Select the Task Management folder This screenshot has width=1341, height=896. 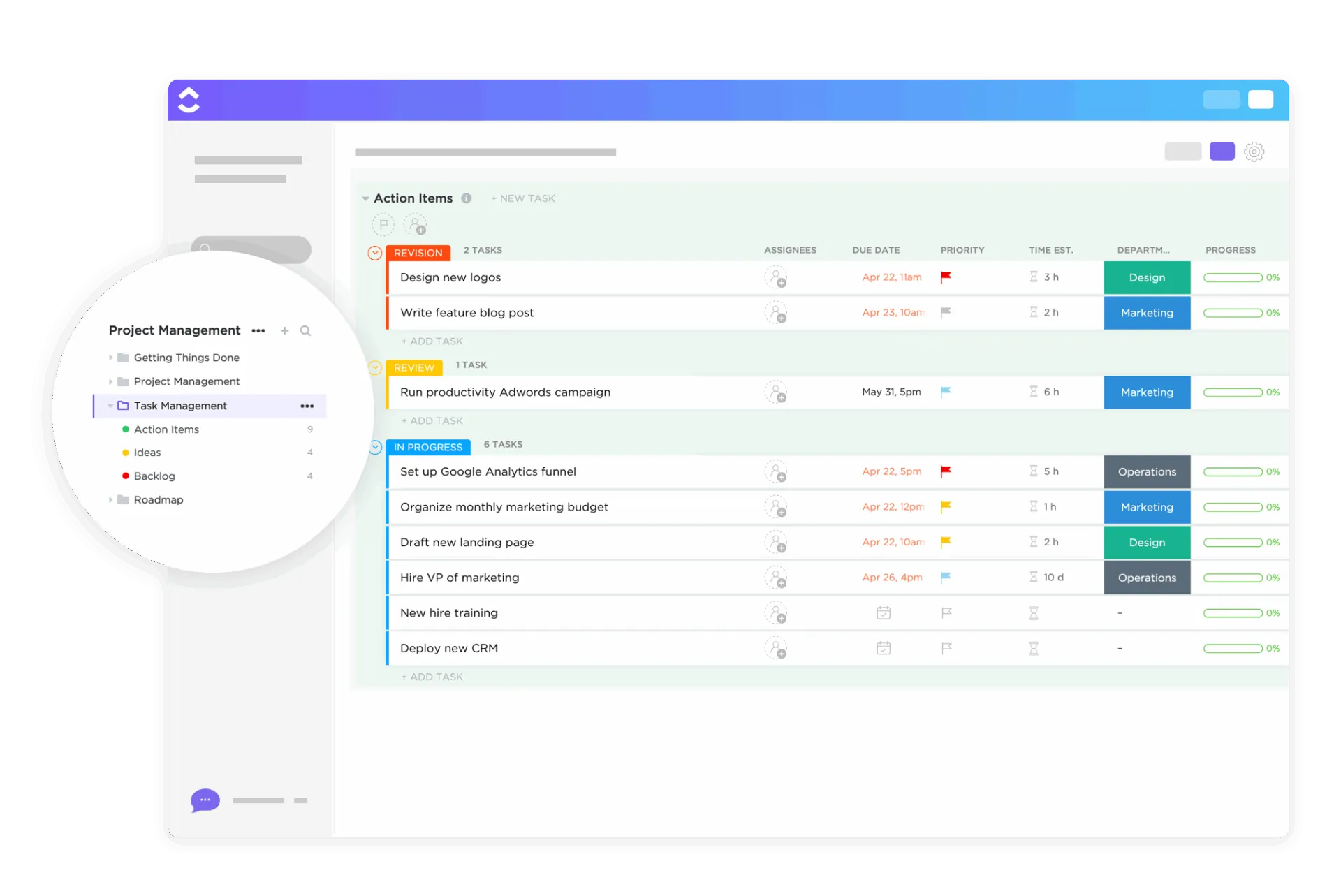pyautogui.click(x=210, y=406)
